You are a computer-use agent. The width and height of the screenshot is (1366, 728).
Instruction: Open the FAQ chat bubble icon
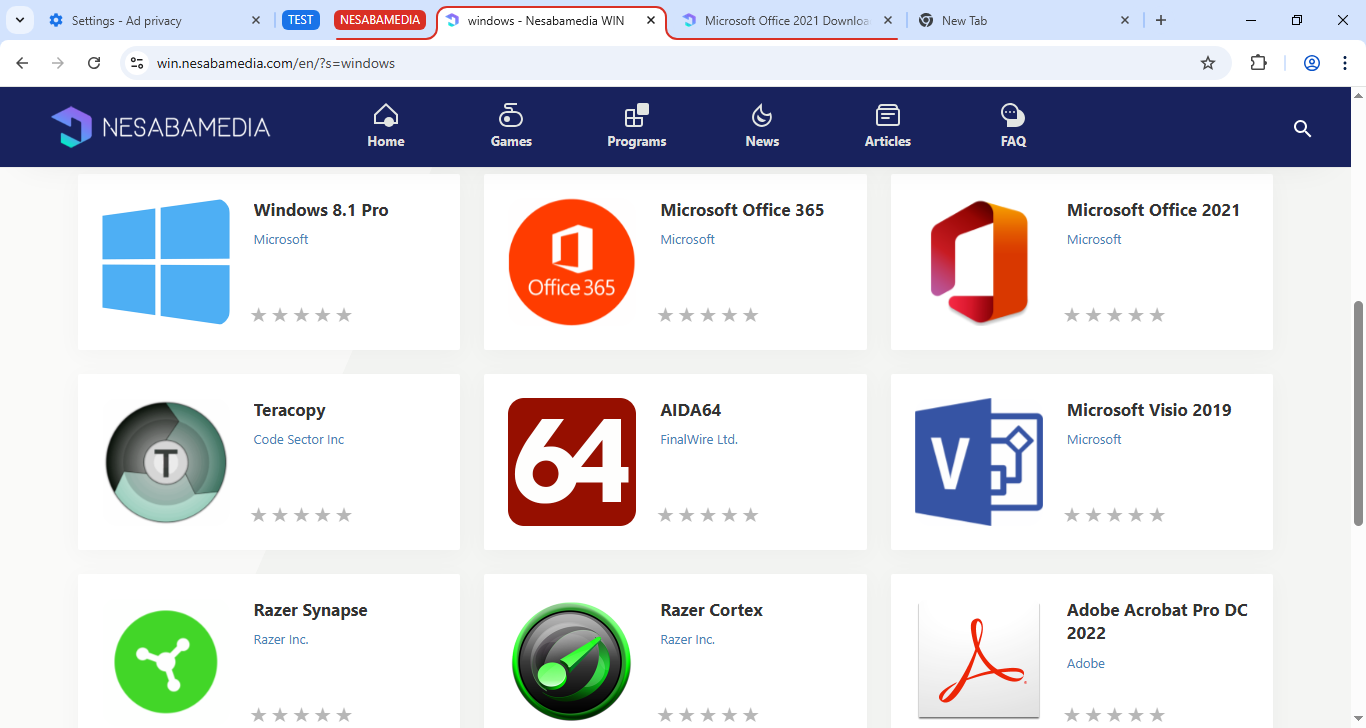point(1013,115)
